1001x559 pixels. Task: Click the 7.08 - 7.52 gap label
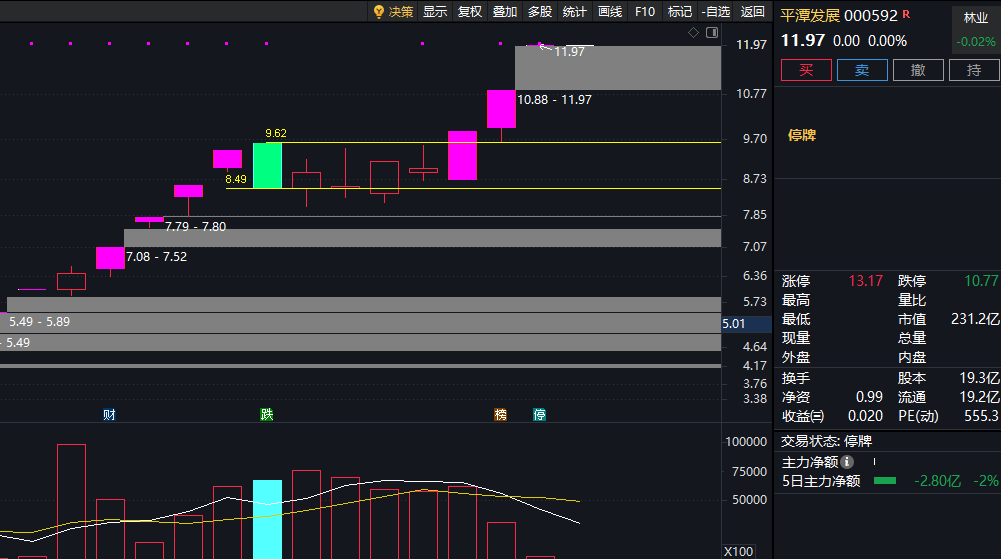click(156, 257)
